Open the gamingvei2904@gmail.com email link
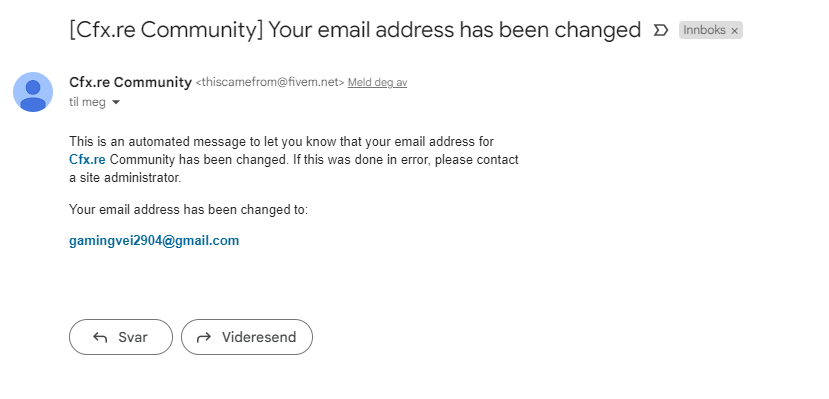 click(154, 240)
